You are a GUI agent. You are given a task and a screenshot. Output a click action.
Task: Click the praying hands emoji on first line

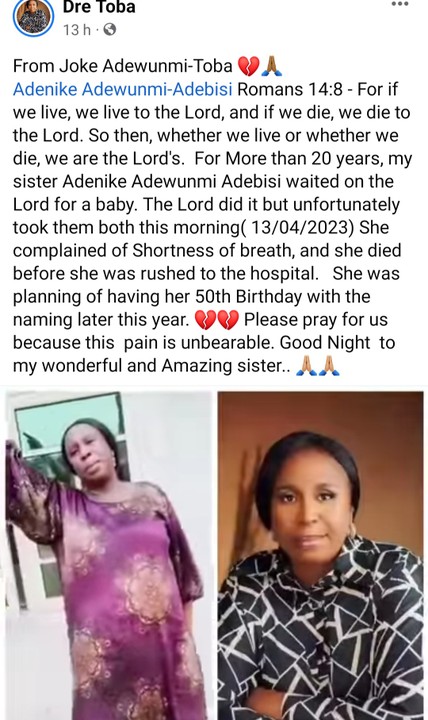tap(271, 67)
